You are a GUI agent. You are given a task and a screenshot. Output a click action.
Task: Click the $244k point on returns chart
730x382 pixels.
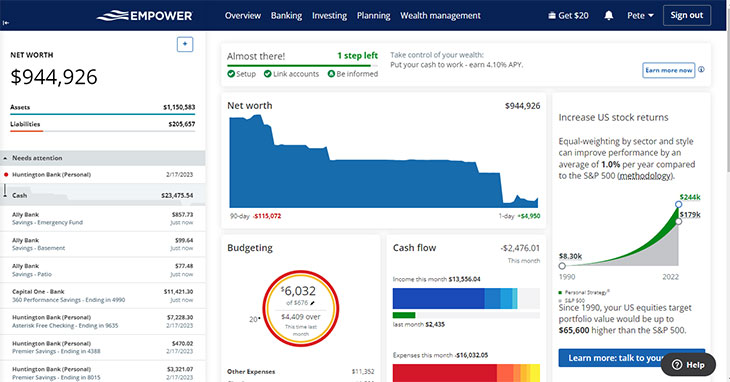pyautogui.click(x=678, y=204)
